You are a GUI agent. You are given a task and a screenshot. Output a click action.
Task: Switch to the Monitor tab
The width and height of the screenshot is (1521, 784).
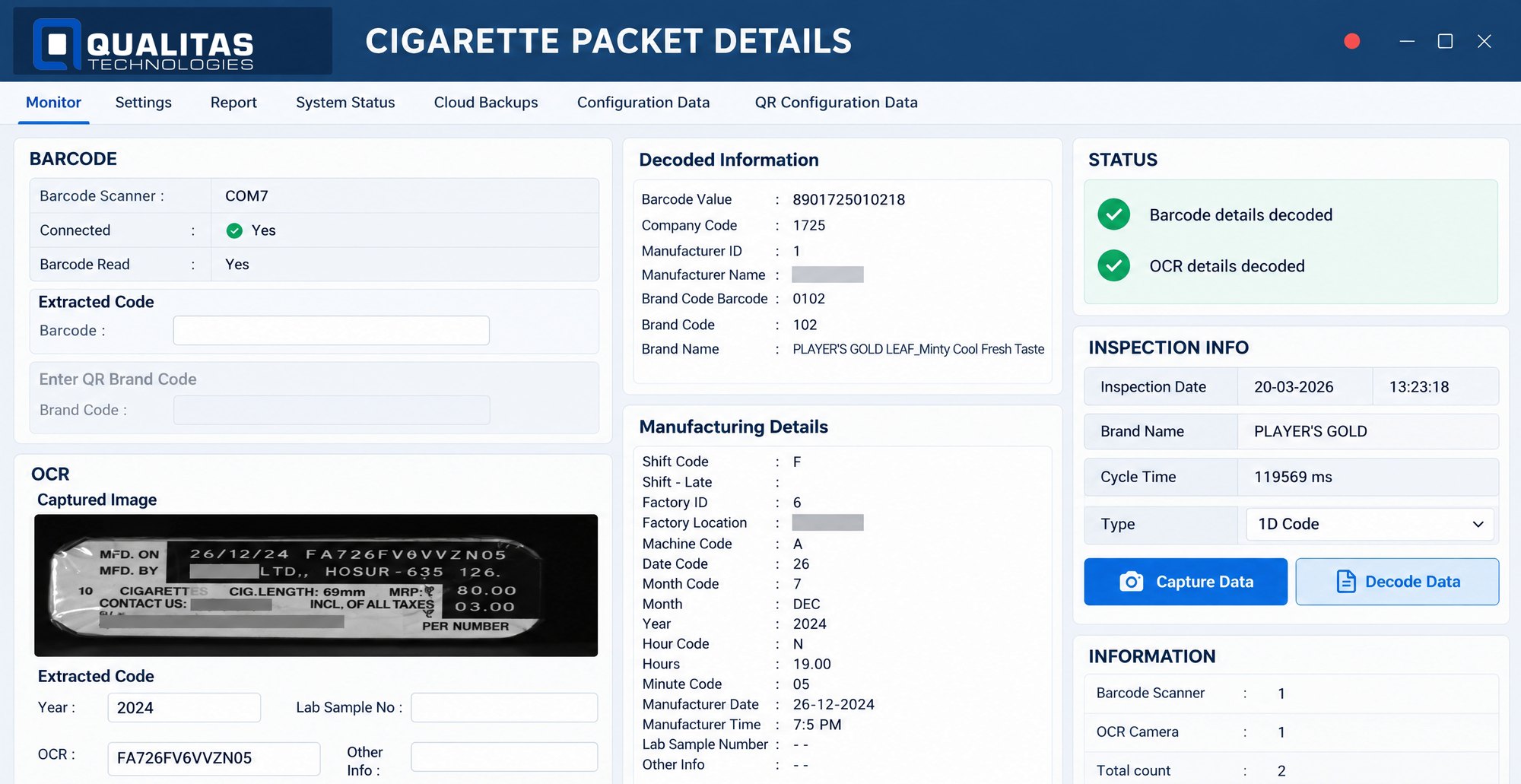[x=53, y=102]
